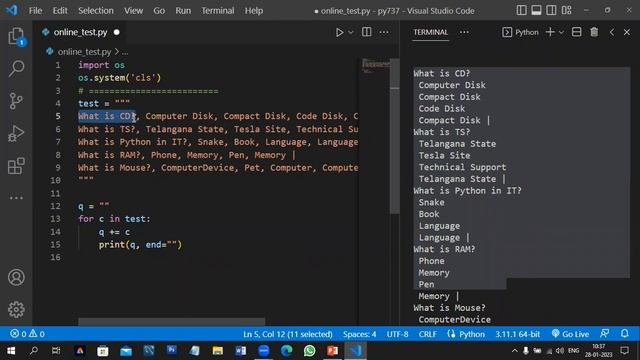Screen dimensions: 640x360
Task: Open the Edit menu
Action: [60, 11]
